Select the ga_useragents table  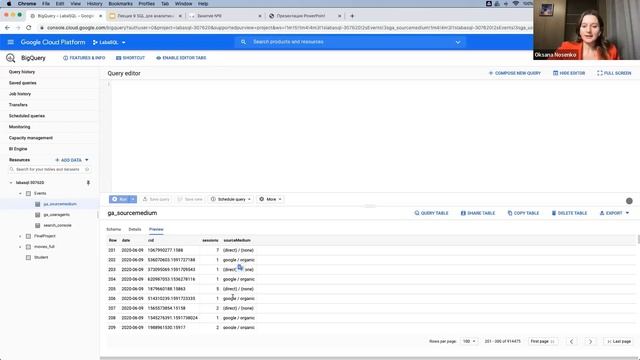(x=56, y=215)
